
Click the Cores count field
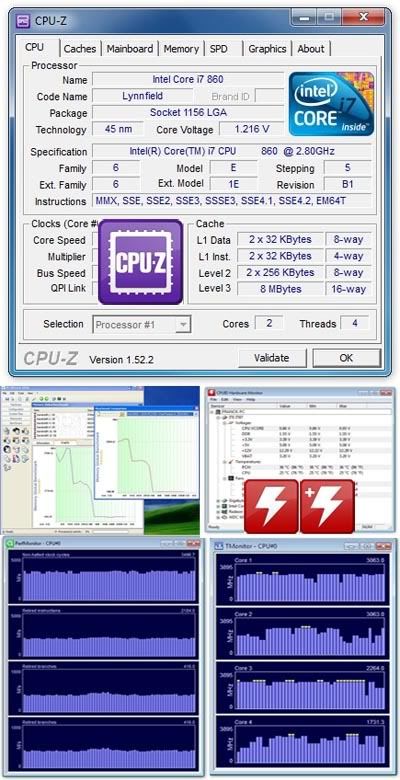pos(269,323)
